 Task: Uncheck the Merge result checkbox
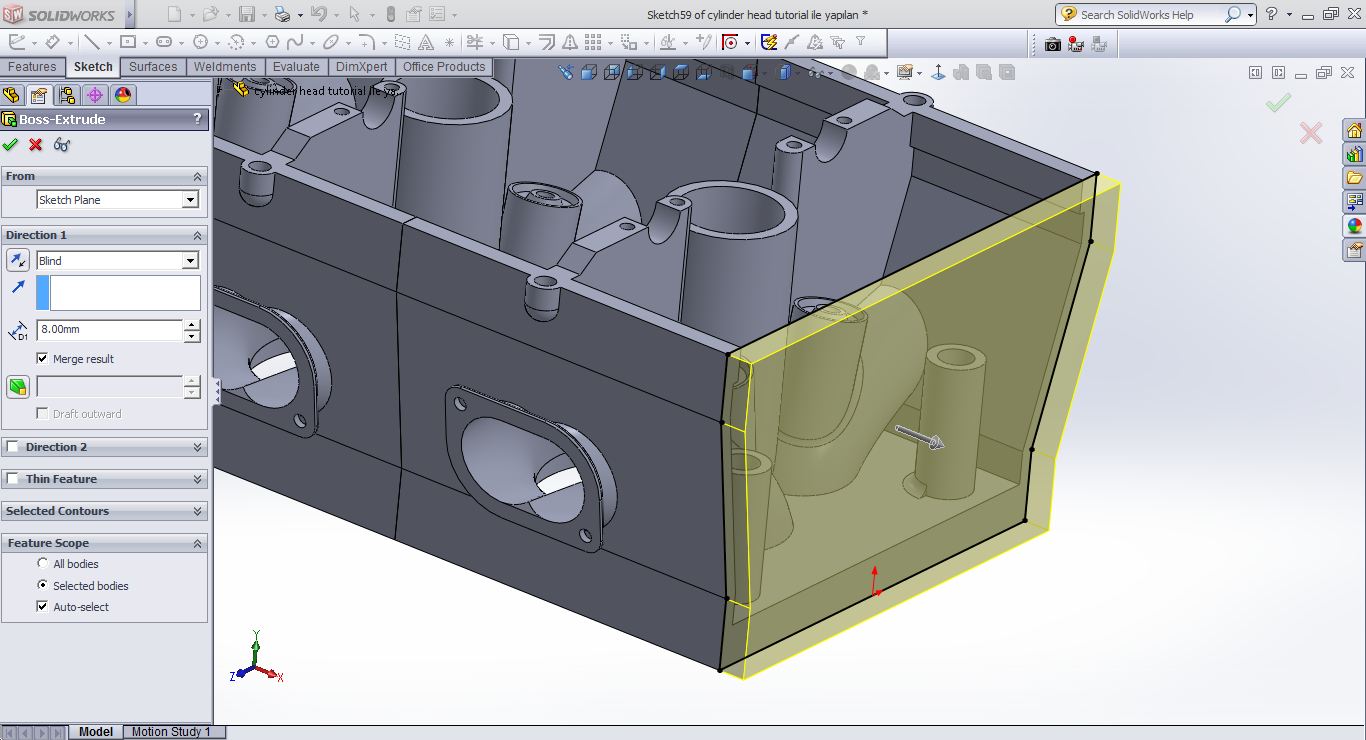(x=42, y=358)
